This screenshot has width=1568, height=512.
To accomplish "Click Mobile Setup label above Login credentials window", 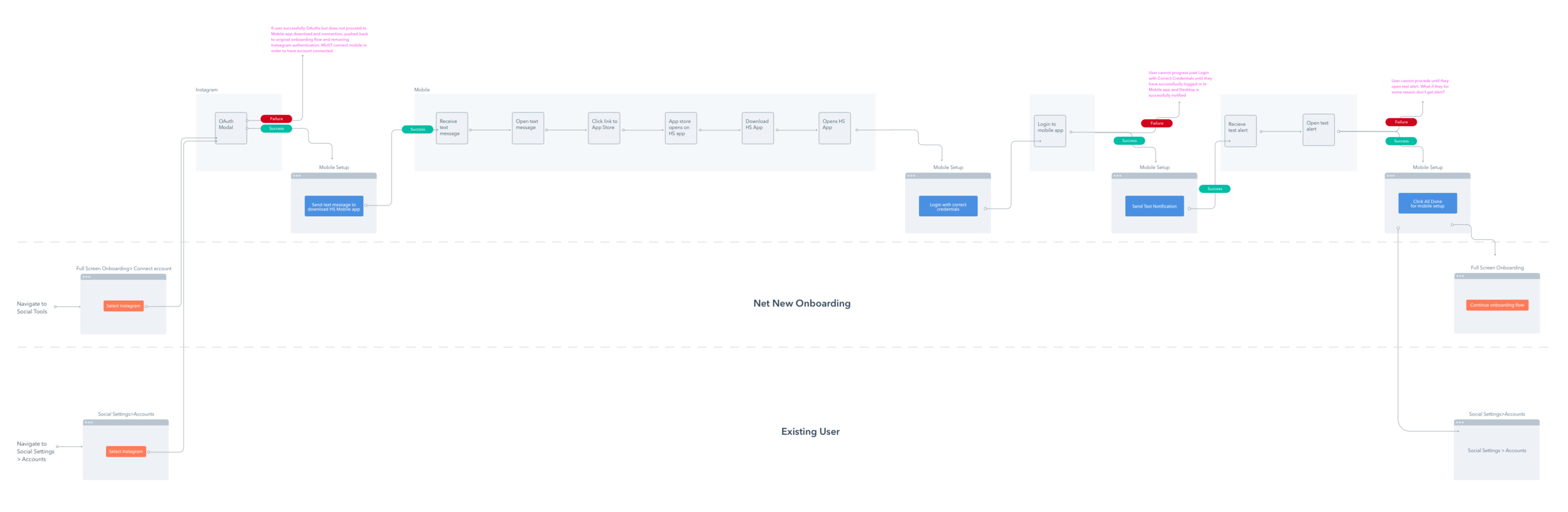I will pyautogui.click(x=948, y=167).
